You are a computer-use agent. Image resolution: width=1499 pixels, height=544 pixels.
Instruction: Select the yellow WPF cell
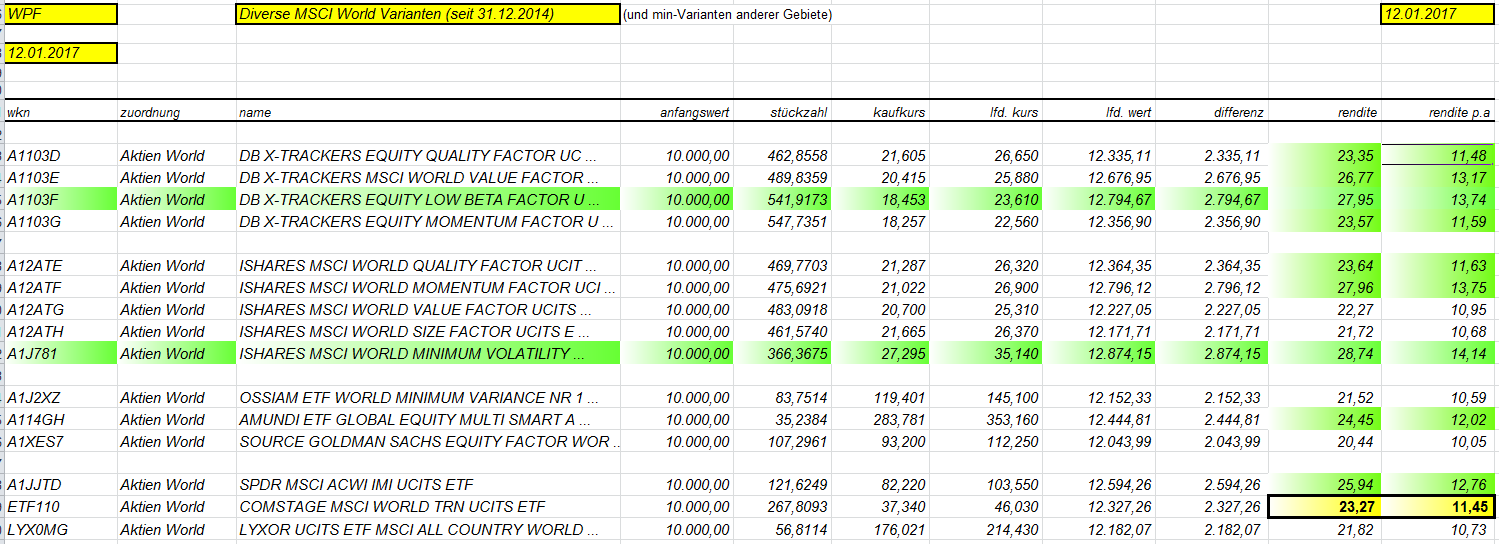pyautogui.click(x=60, y=14)
